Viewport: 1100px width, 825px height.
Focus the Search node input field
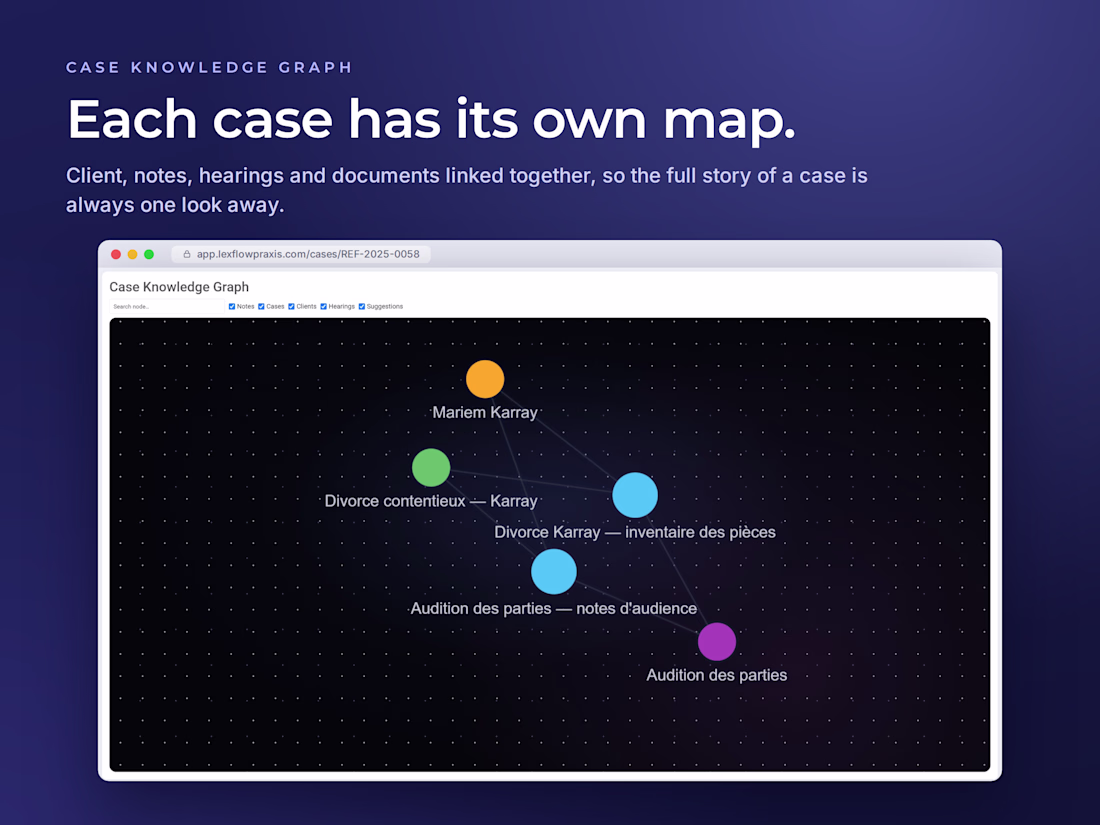pos(167,307)
